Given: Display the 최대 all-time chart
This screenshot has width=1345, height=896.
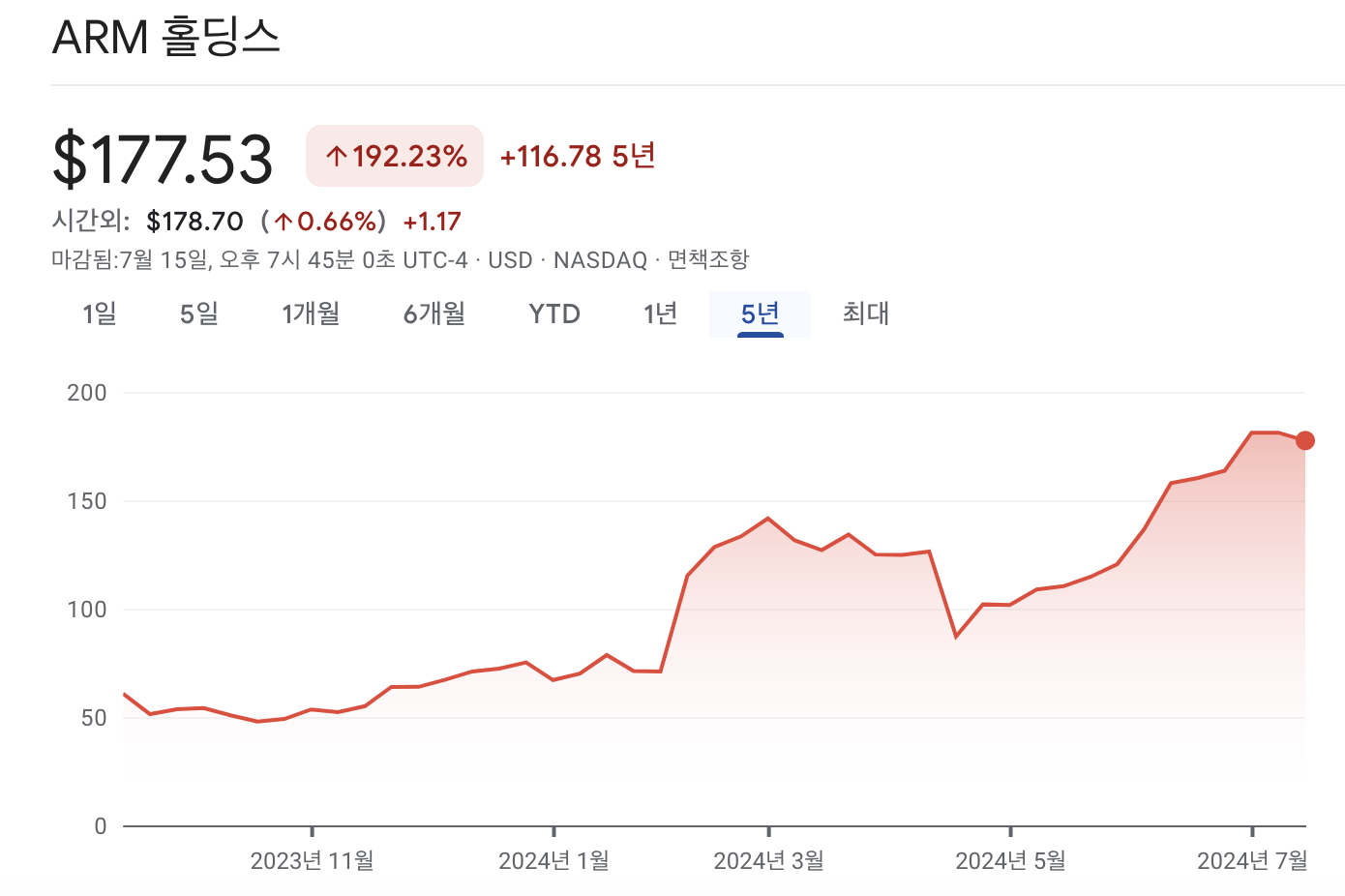Looking at the screenshot, I should click(x=864, y=314).
